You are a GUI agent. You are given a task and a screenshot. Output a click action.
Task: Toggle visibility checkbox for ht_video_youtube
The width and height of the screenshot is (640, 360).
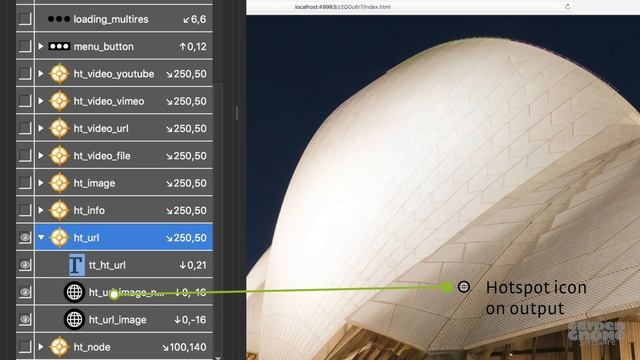(x=25, y=73)
